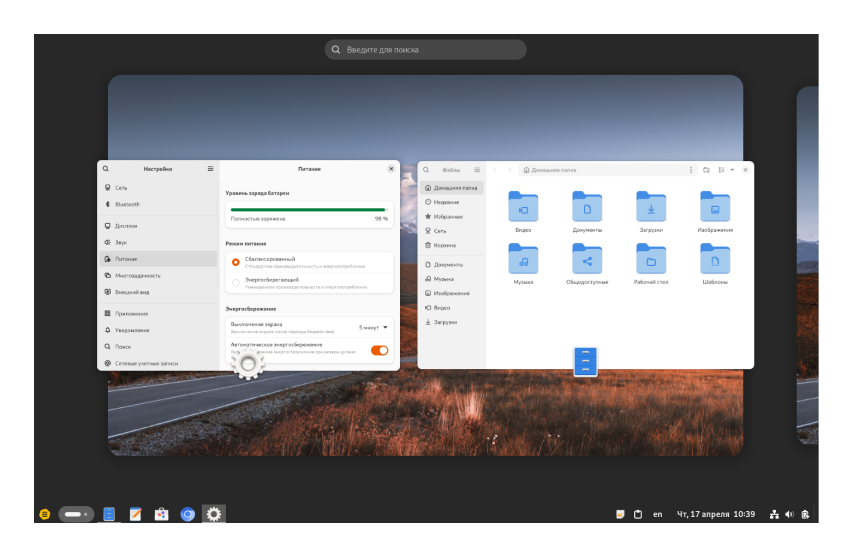
Task: Select the Сбалансированный power mode radio button
Action: point(236,262)
